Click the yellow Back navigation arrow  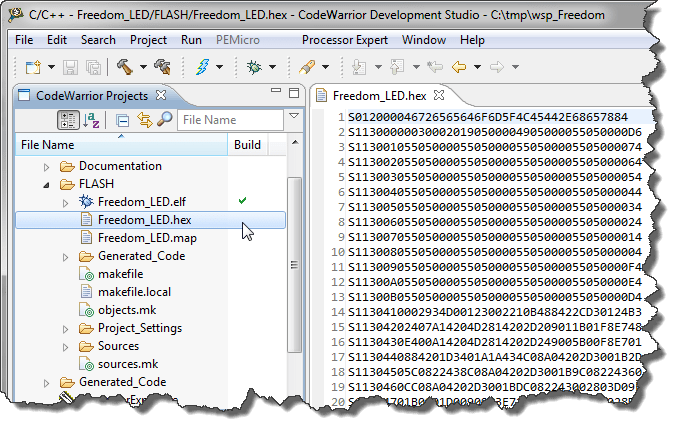(459, 67)
